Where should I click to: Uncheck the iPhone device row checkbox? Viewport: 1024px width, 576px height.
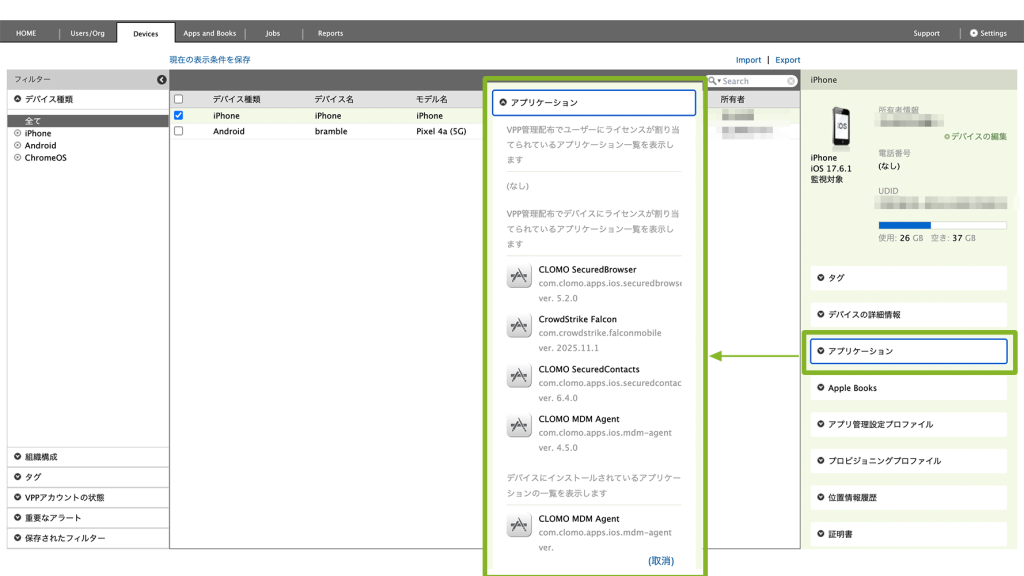pos(179,116)
